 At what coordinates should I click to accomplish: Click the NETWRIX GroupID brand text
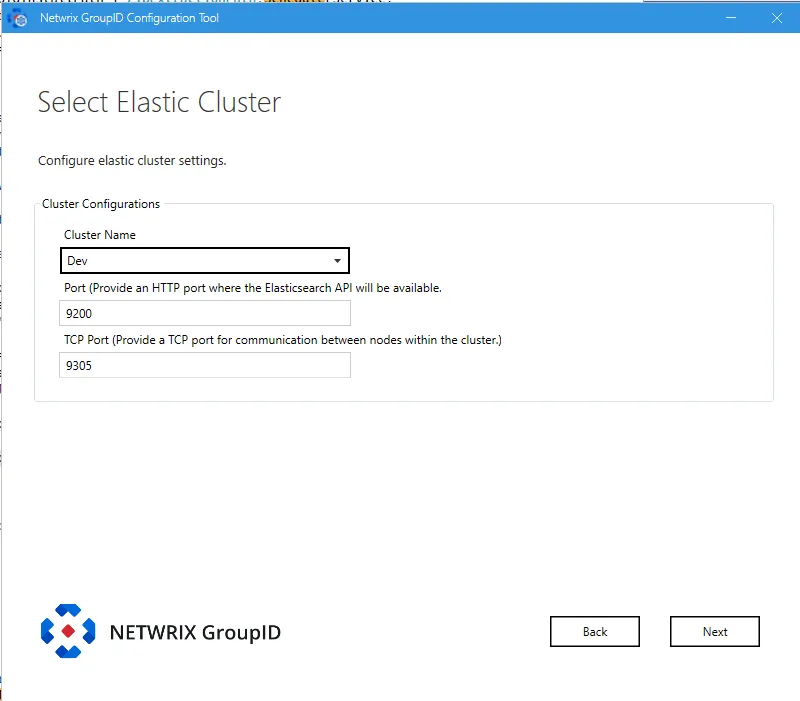(195, 632)
